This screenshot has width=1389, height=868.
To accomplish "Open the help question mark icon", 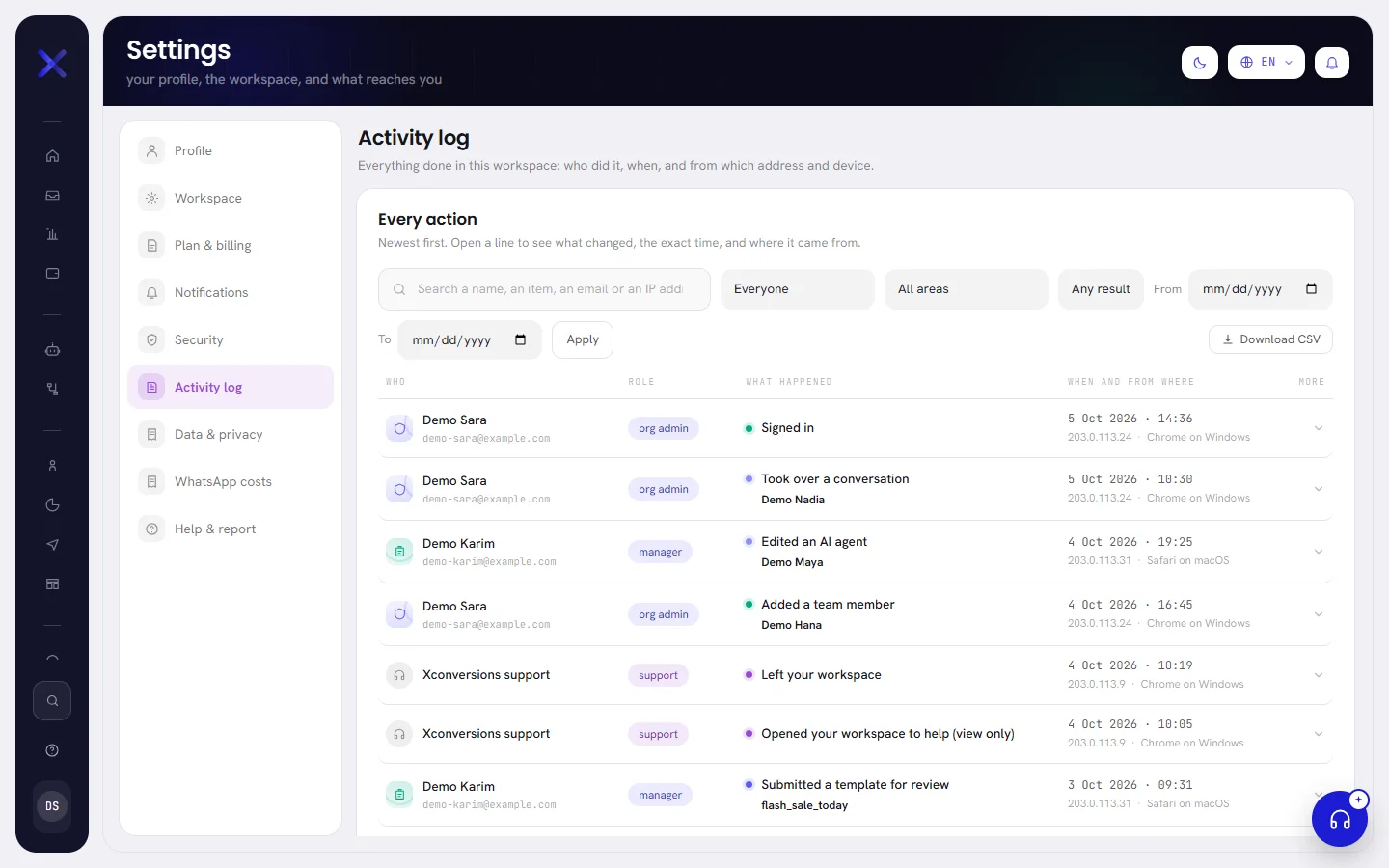I will click(x=52, y=750).
